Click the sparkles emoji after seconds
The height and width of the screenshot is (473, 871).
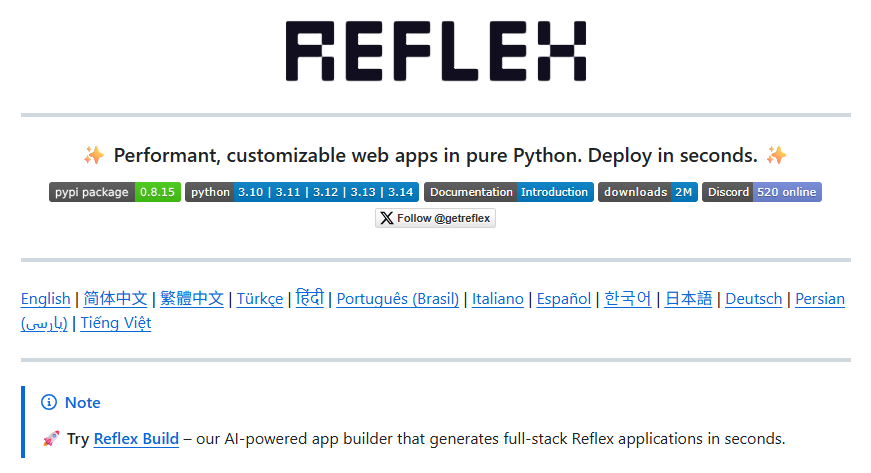tap(777, 155)
